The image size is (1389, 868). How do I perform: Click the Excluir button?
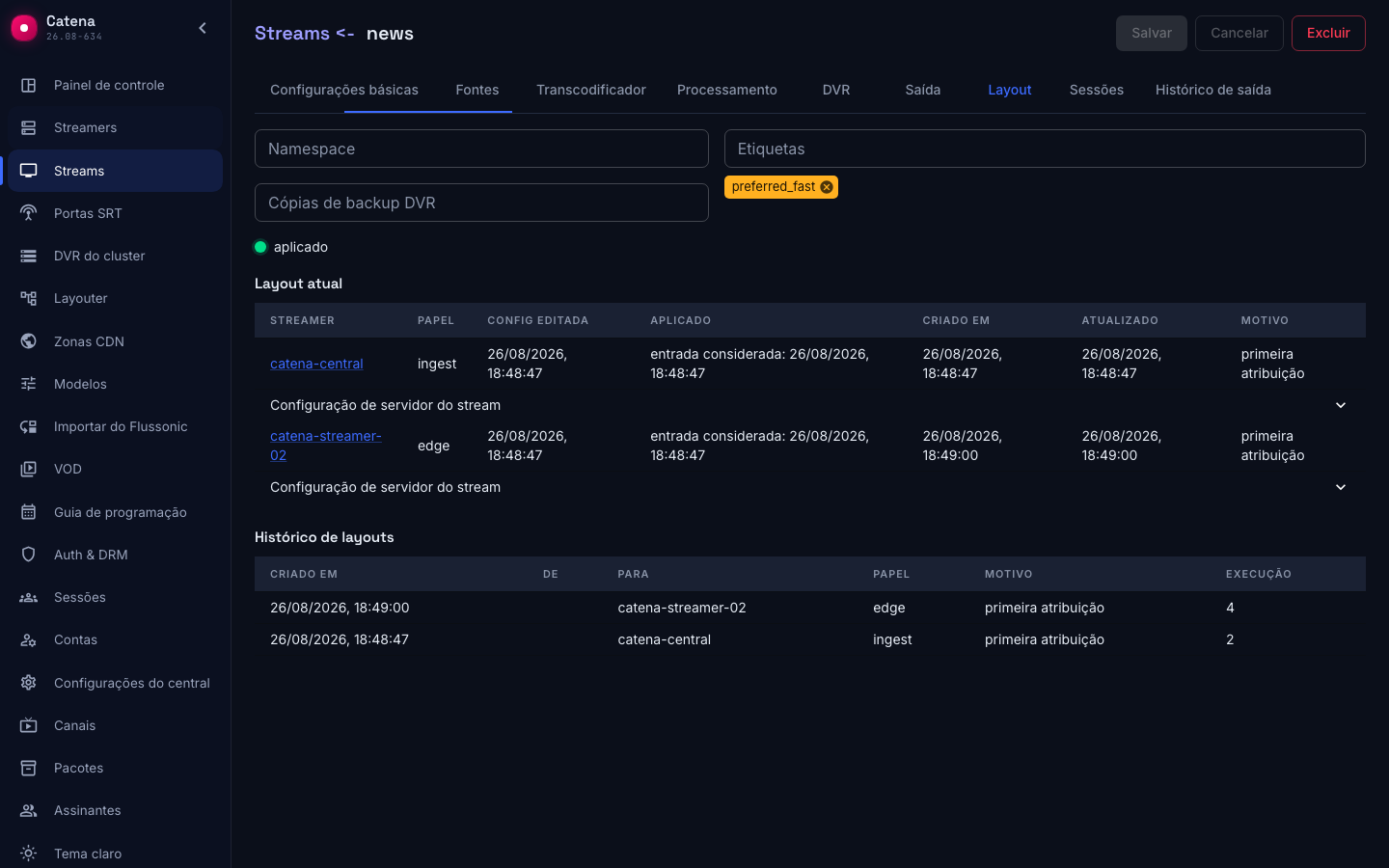1328,33
